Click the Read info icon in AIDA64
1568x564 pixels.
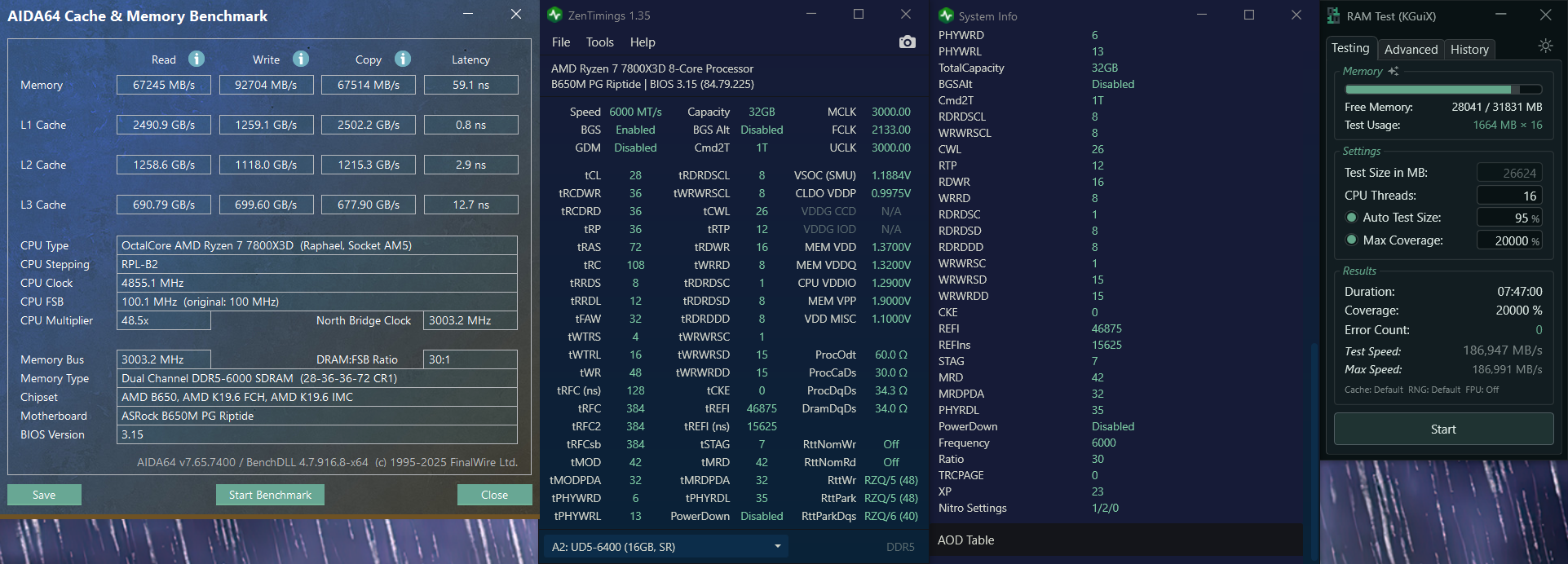[x=197, y=59]
